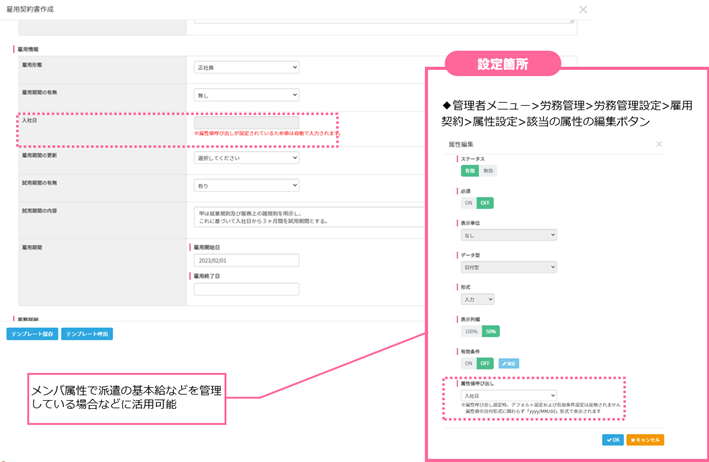Set ステータス to 有効
Viewport: 709px width, 462px height.
470,171
